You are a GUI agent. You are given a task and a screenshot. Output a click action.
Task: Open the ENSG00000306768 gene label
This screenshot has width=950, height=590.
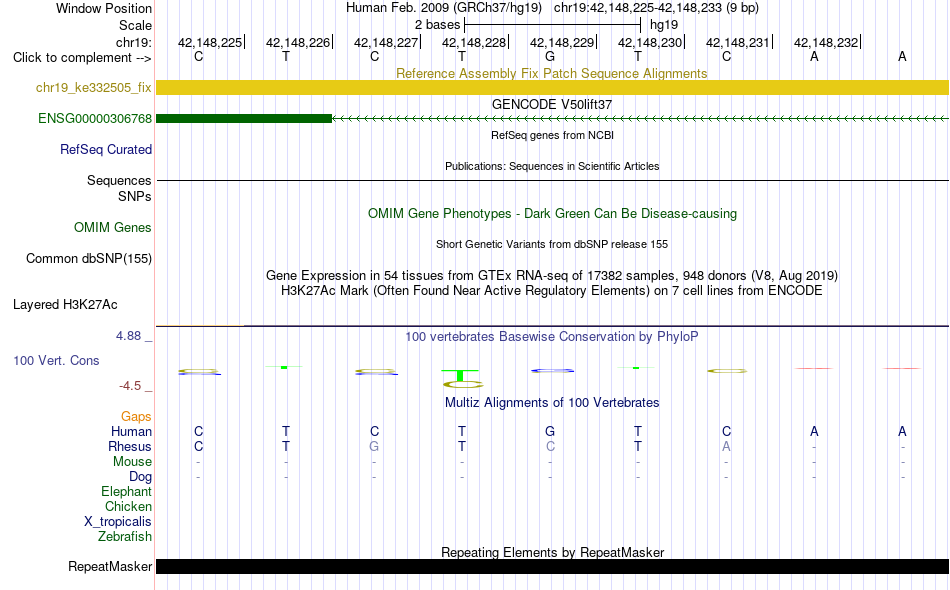click(95, 119)
